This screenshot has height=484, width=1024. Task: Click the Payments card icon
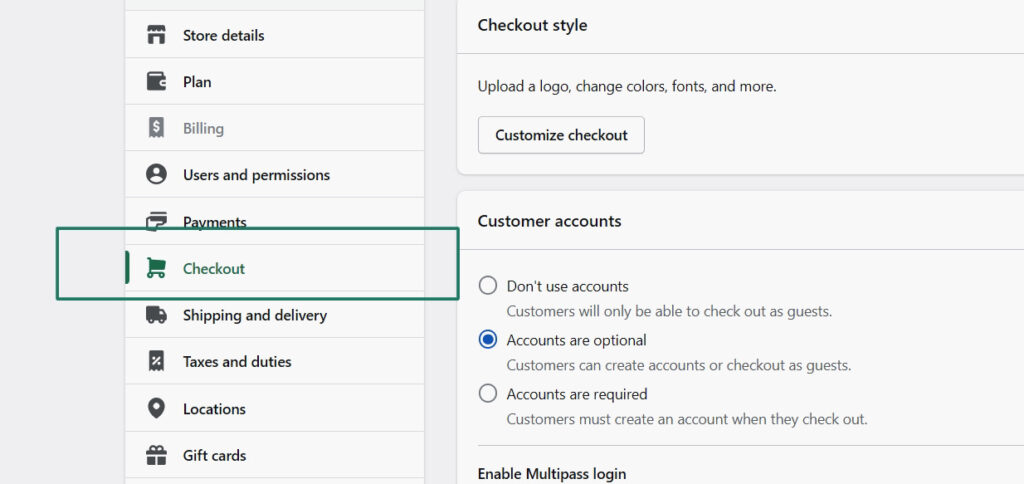(156, 221)
